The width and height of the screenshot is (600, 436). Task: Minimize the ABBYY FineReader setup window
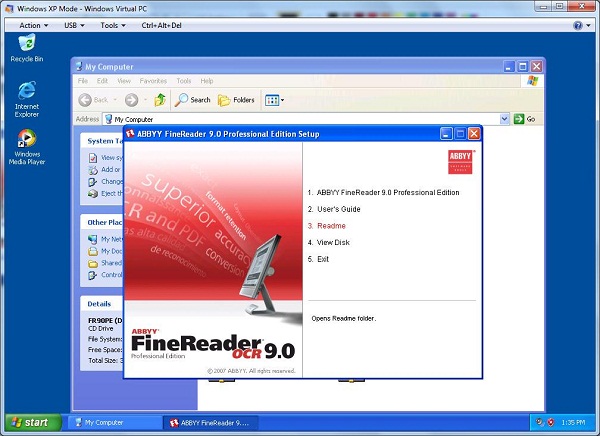tap(446, 134)
